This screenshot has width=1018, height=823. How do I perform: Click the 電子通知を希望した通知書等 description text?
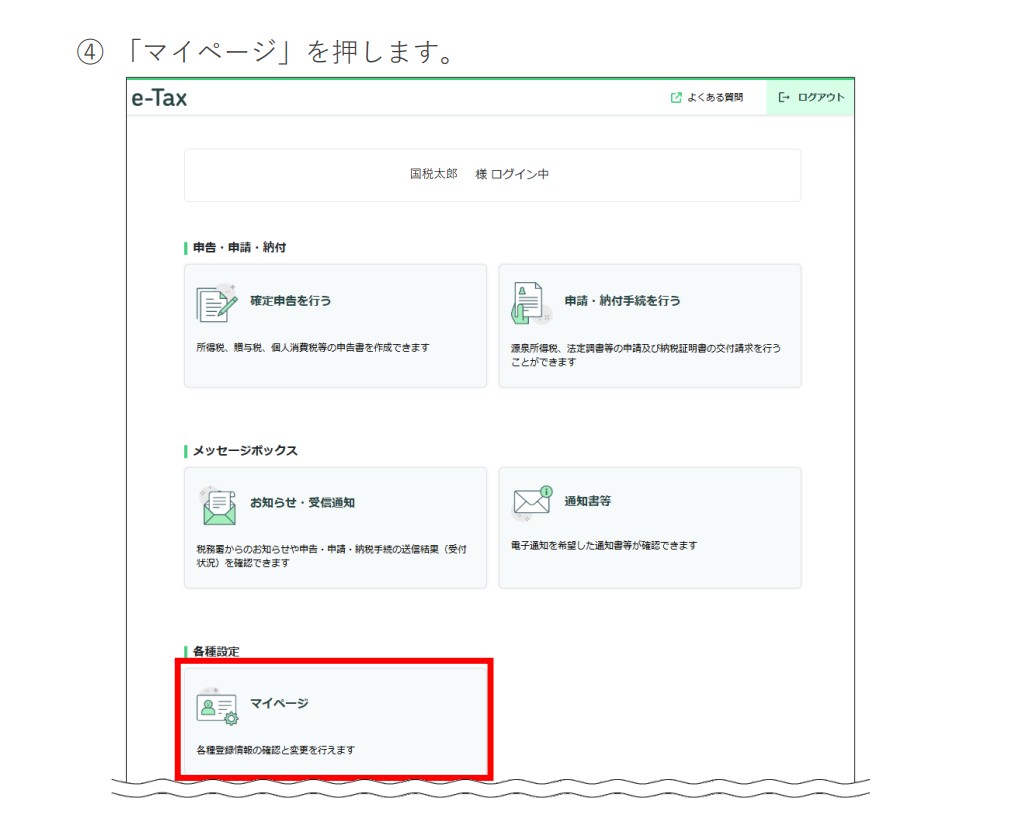604,545
